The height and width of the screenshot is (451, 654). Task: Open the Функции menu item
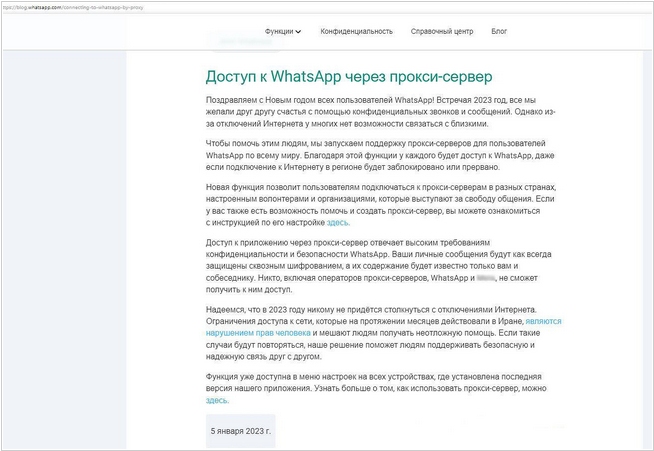coord(279,31)
